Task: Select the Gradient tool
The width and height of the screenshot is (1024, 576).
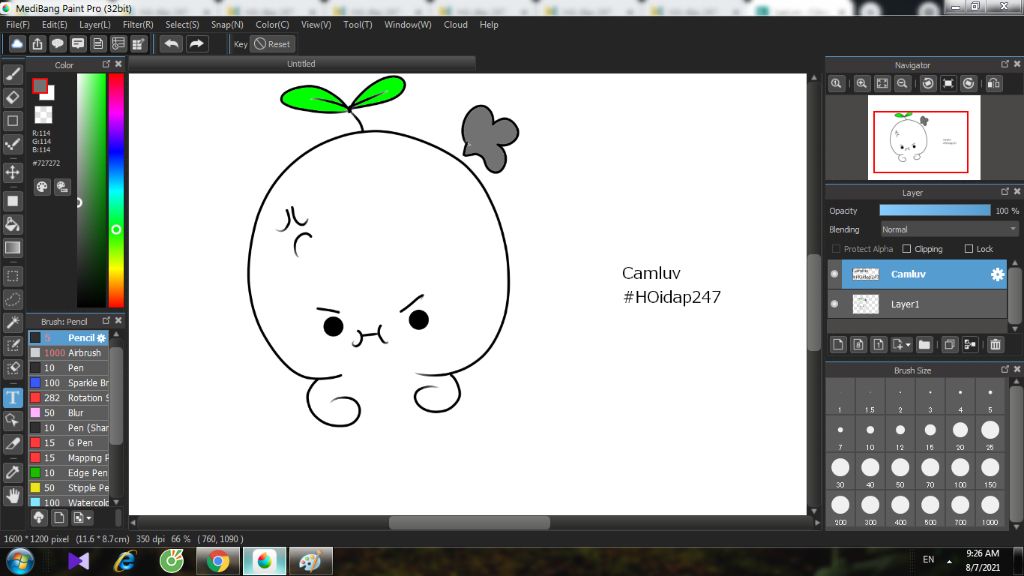Action: pyautogui.click(x=12, y=248)
